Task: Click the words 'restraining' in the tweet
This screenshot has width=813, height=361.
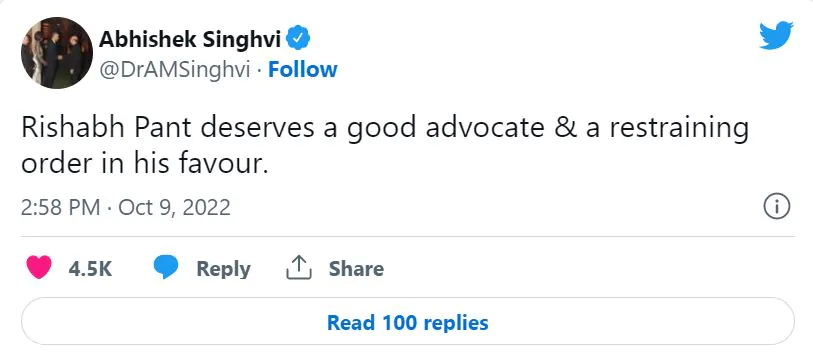Action: click(x=679, y=129)
